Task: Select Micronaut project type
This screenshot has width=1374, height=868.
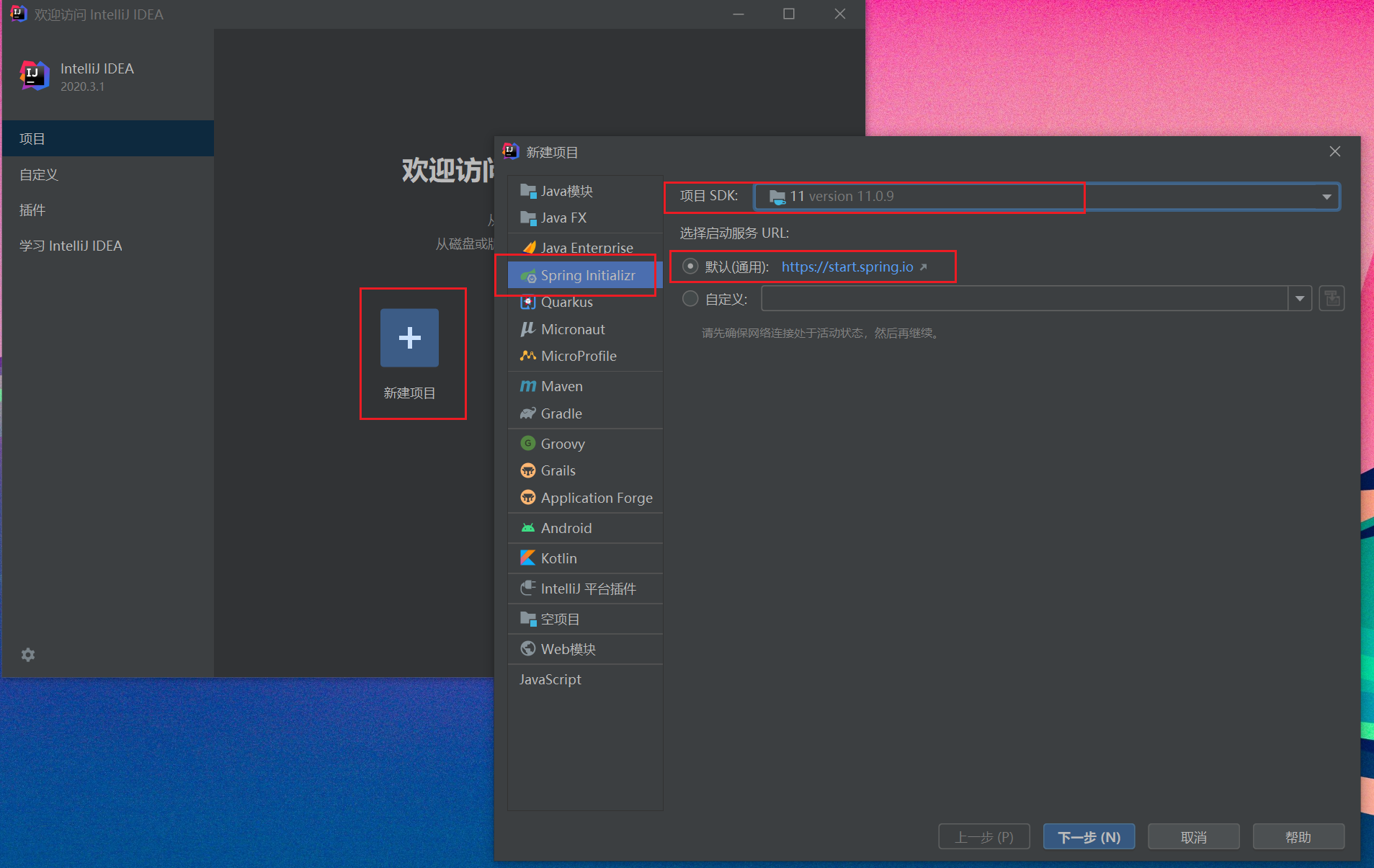Action: point(585,329)
